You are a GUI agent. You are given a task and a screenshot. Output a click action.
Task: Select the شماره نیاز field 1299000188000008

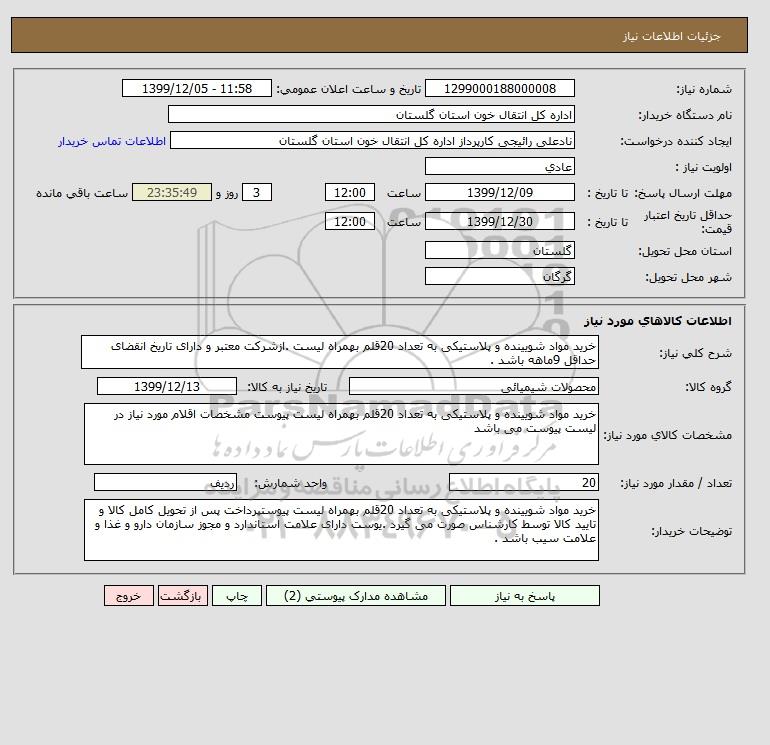click(x=499, y=88)
